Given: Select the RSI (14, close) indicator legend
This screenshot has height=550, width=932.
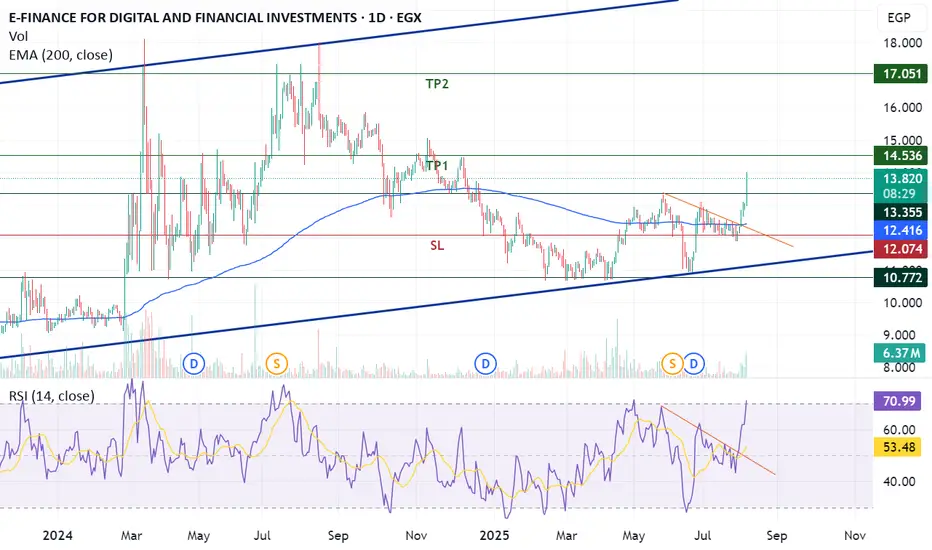Looking at the screenshot, I should coord(52,396).
